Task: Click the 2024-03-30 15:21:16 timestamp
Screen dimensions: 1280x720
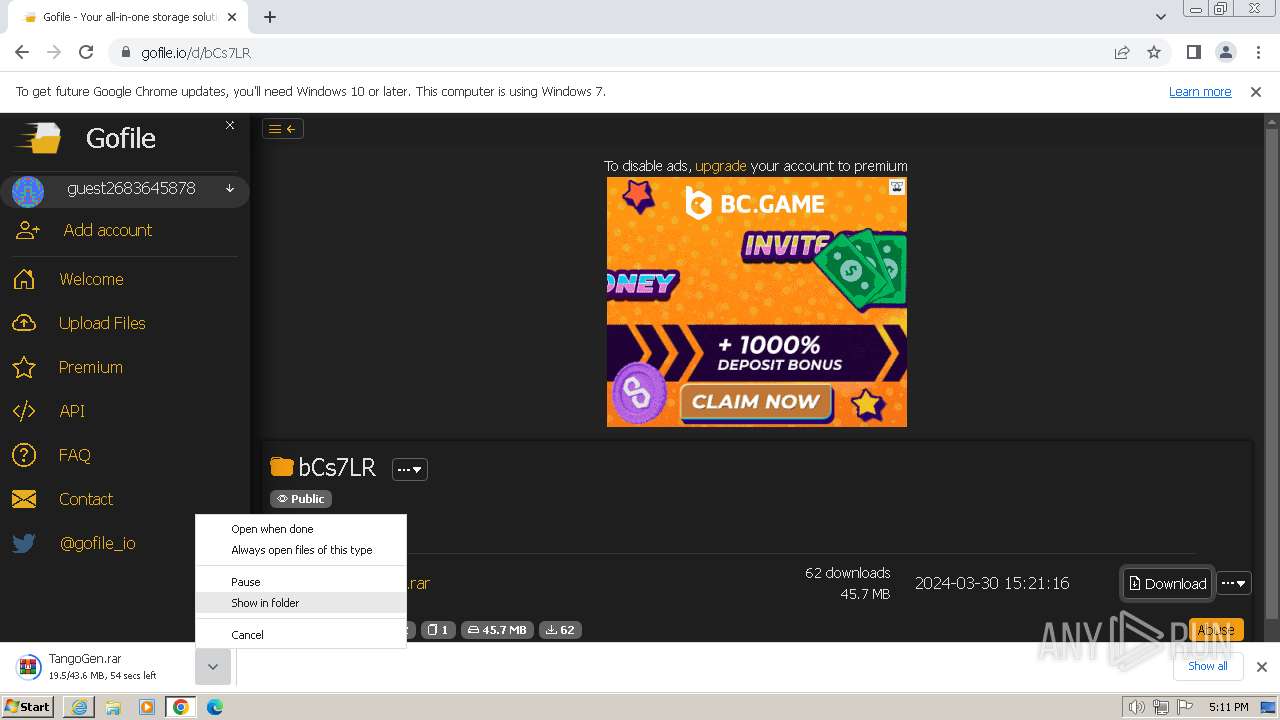Action: (992, 583)
